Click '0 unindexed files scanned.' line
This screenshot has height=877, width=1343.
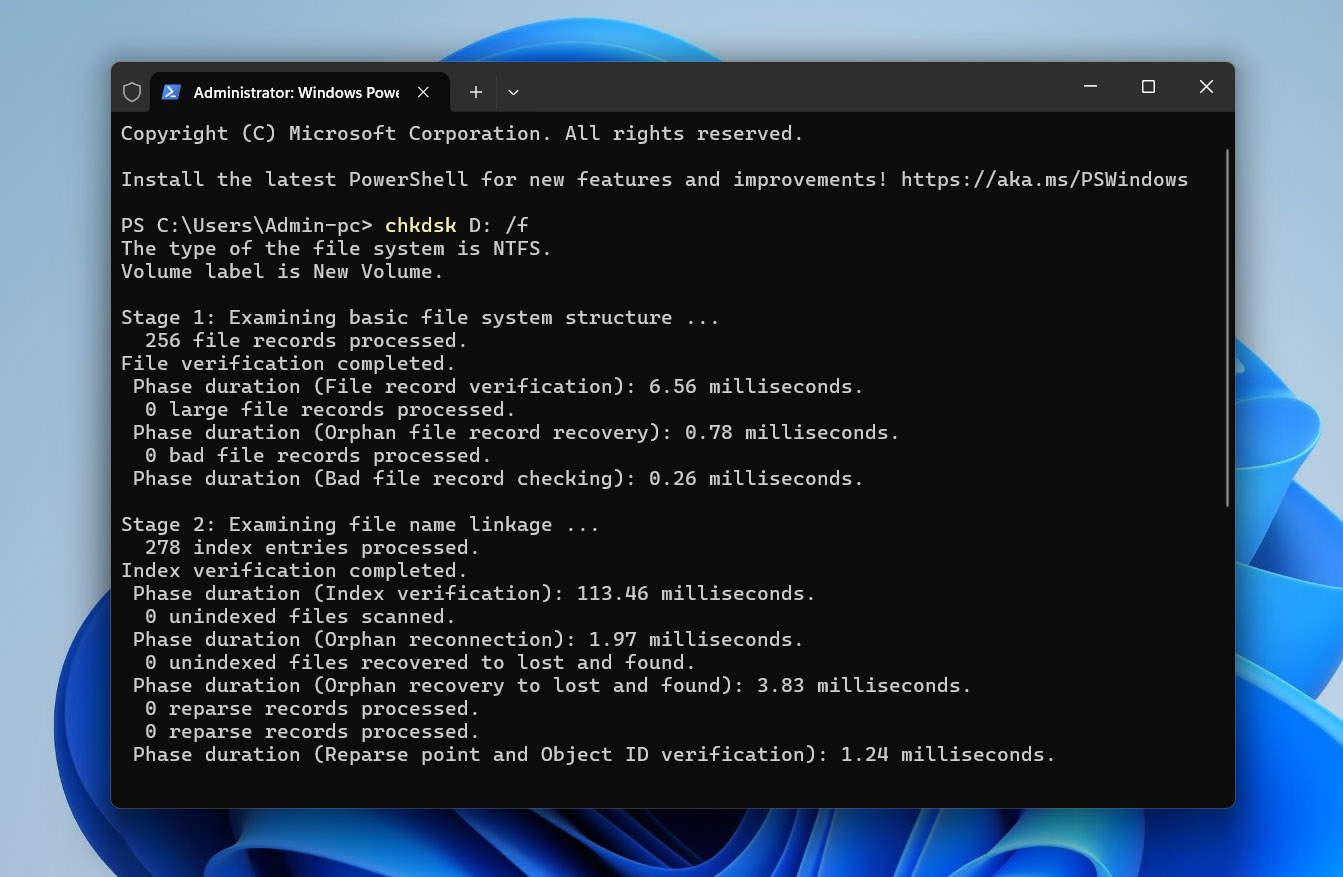pyautogui.click(x=300, y=617)
